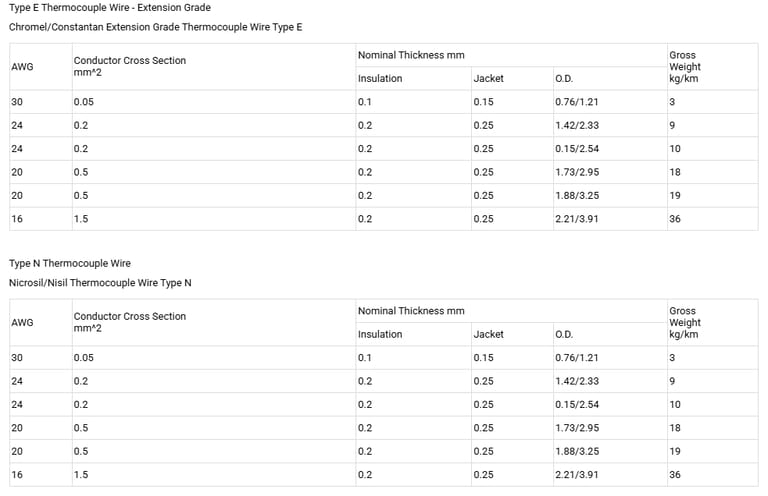Screen dimensions: 768x496
Task: Click cross section 0.05 in Type N table
Action: (84, 358)
